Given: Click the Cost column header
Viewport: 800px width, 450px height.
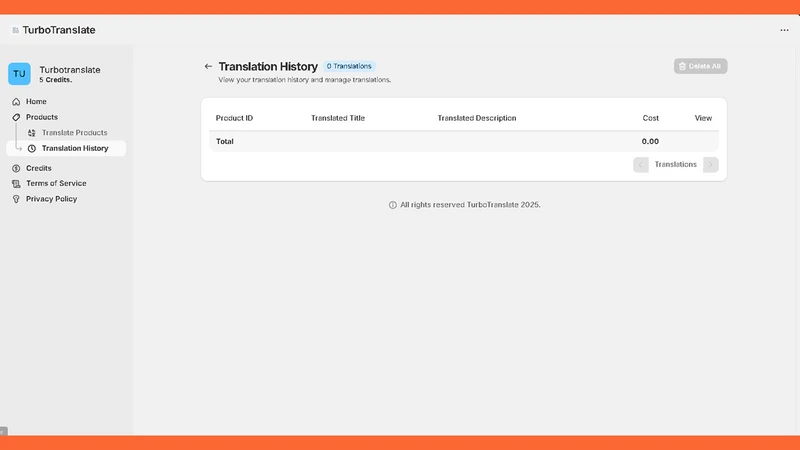Looking at the screenshot, I should tap(651, 118).
